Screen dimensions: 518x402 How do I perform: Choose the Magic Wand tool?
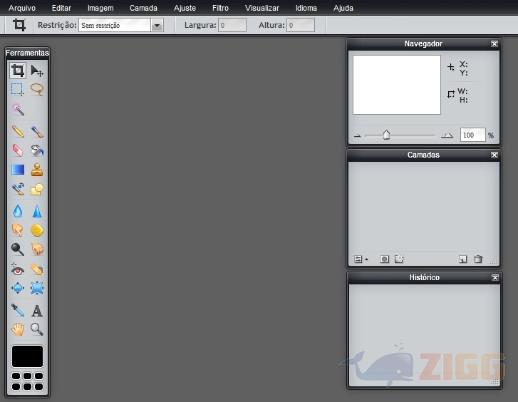pos(18,109)
